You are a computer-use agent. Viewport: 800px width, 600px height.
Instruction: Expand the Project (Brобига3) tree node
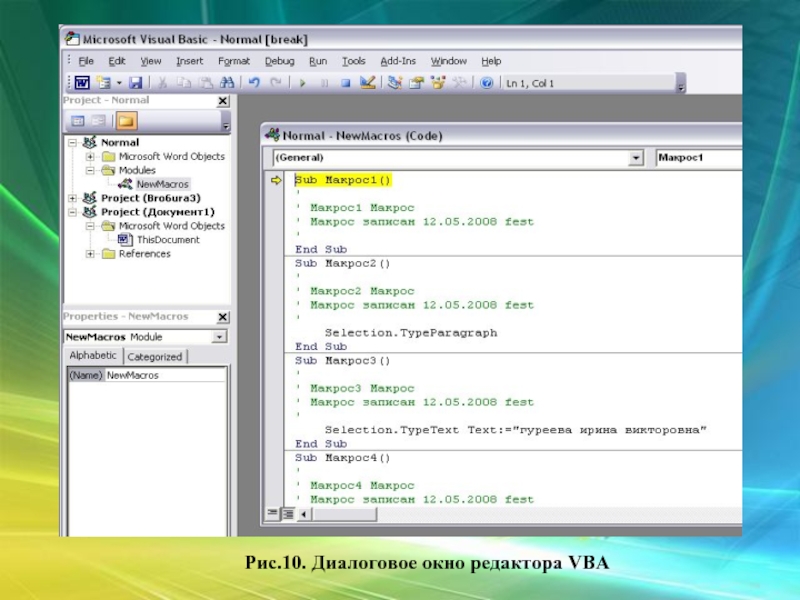(x=73, y=198)
